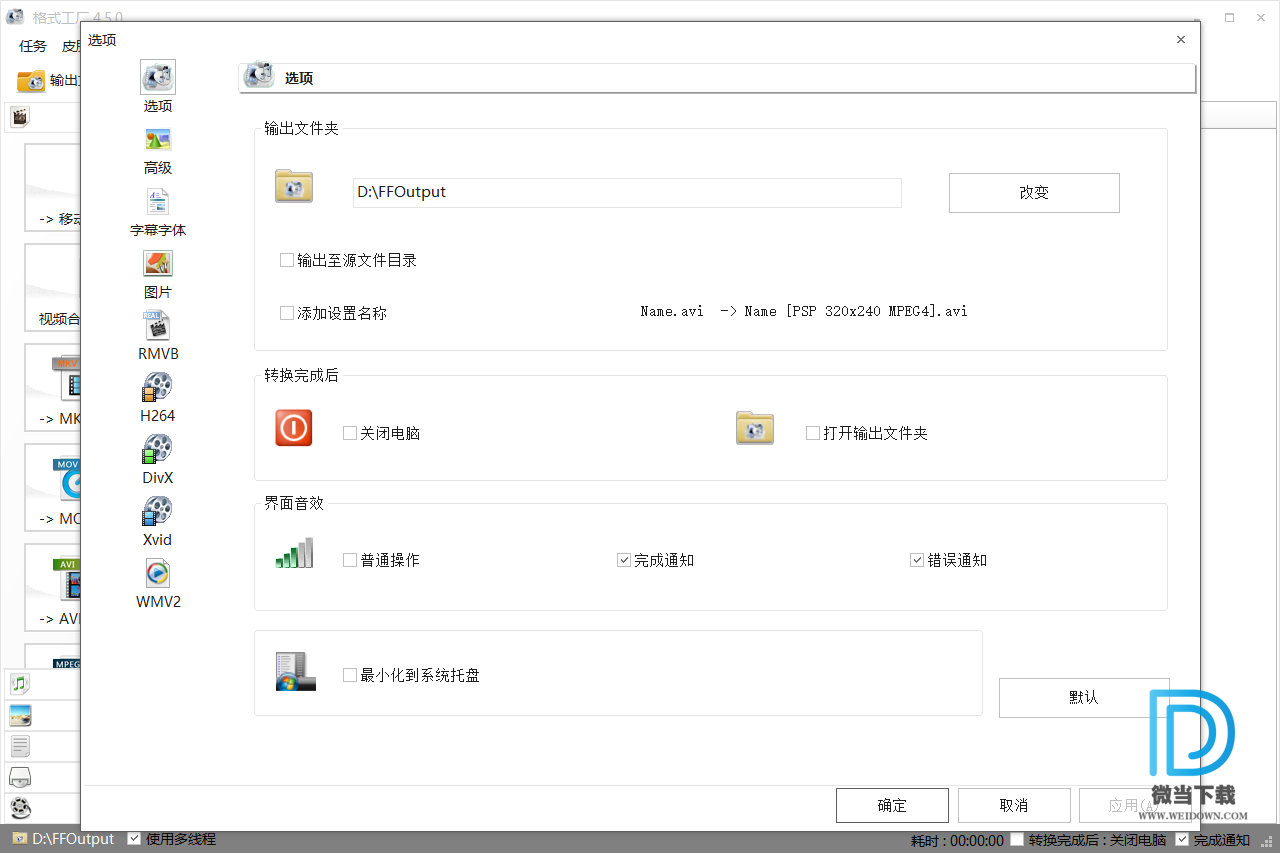Viewport: 1281px width, 854px height.
Task: Enable 最小化到系统托盘 checkbox
Action: [350, 675]
